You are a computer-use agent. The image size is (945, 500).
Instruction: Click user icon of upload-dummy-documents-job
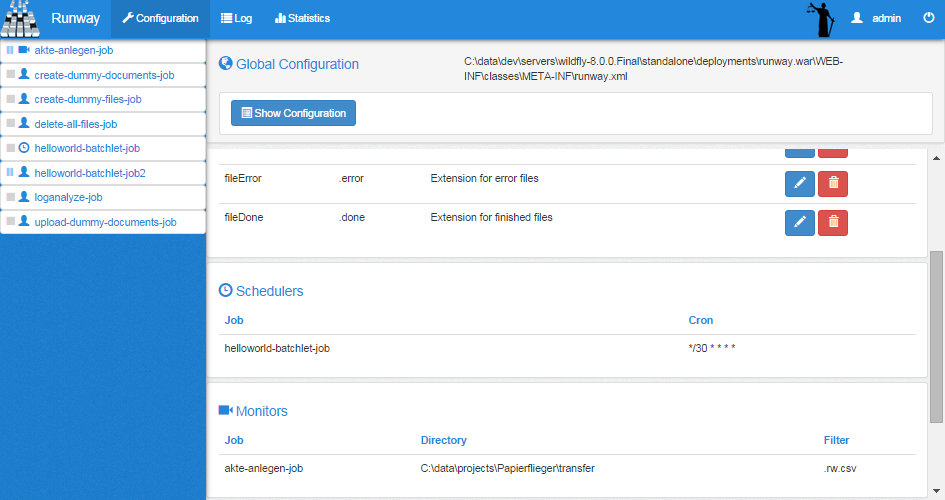(x=24, y=221)
